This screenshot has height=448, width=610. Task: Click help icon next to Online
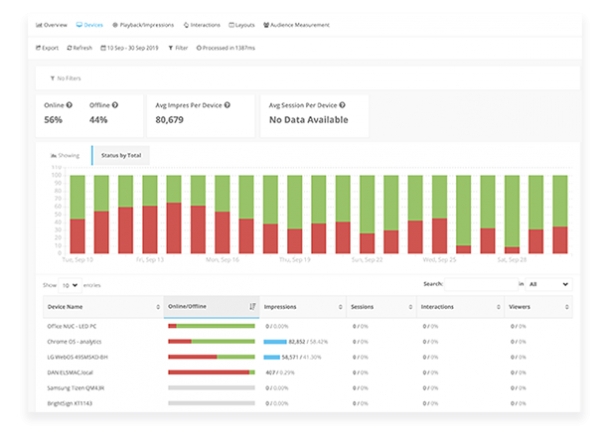[x=69, y=105]
